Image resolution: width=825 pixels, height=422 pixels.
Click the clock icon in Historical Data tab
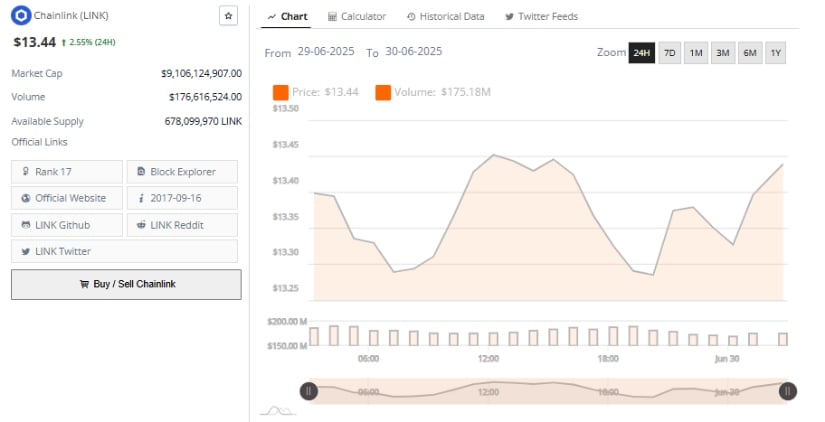pyautogui.click(x=411, y=17)
